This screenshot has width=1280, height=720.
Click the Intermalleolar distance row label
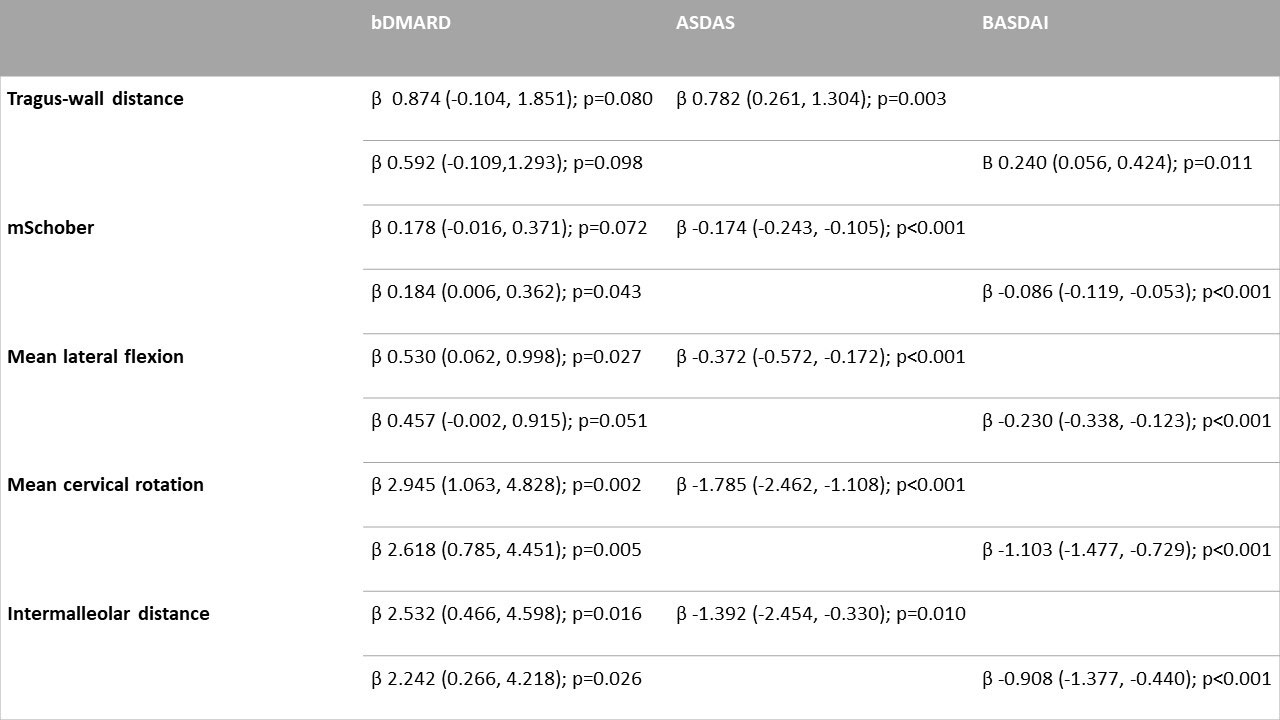[108, 614]
